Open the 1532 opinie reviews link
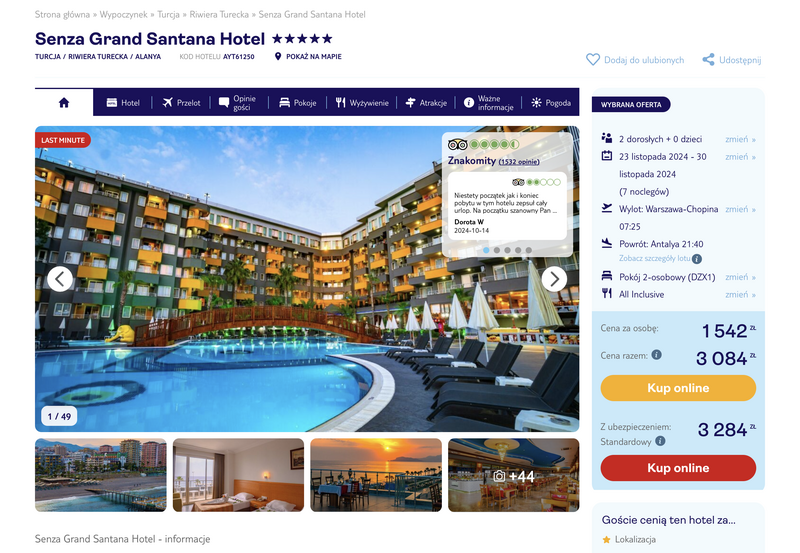The image size is (800, 553). point(519,162)
